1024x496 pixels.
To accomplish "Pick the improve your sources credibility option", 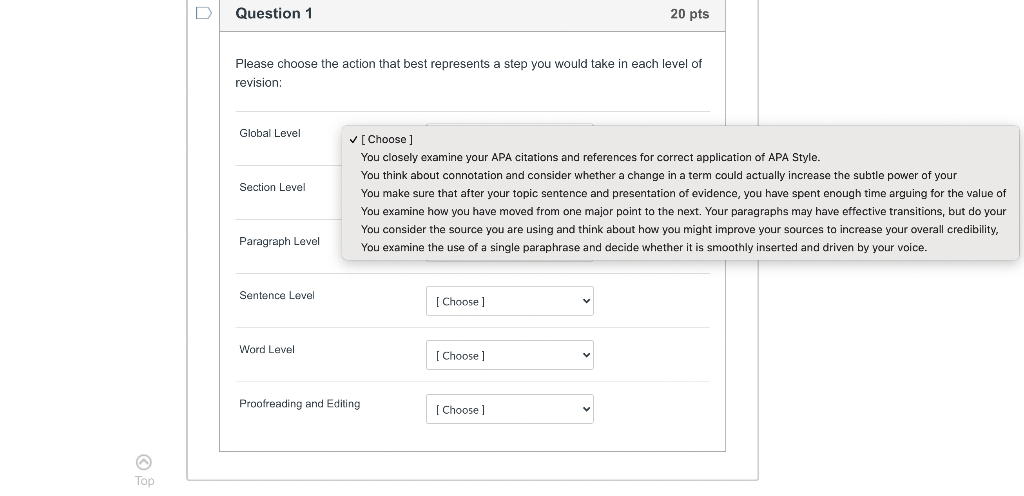I will [679, 229].
